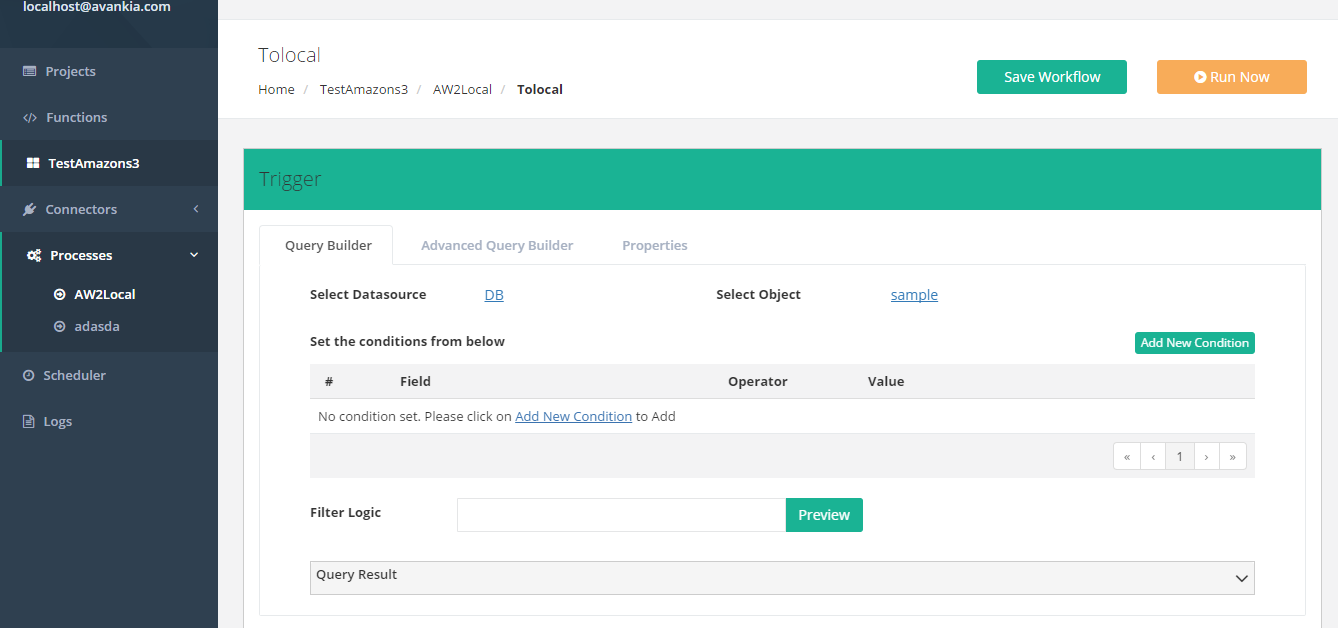This screenshot has width=1338, height=628.
Task: Go to the last page of conditions
Action: click(1233, 457)
